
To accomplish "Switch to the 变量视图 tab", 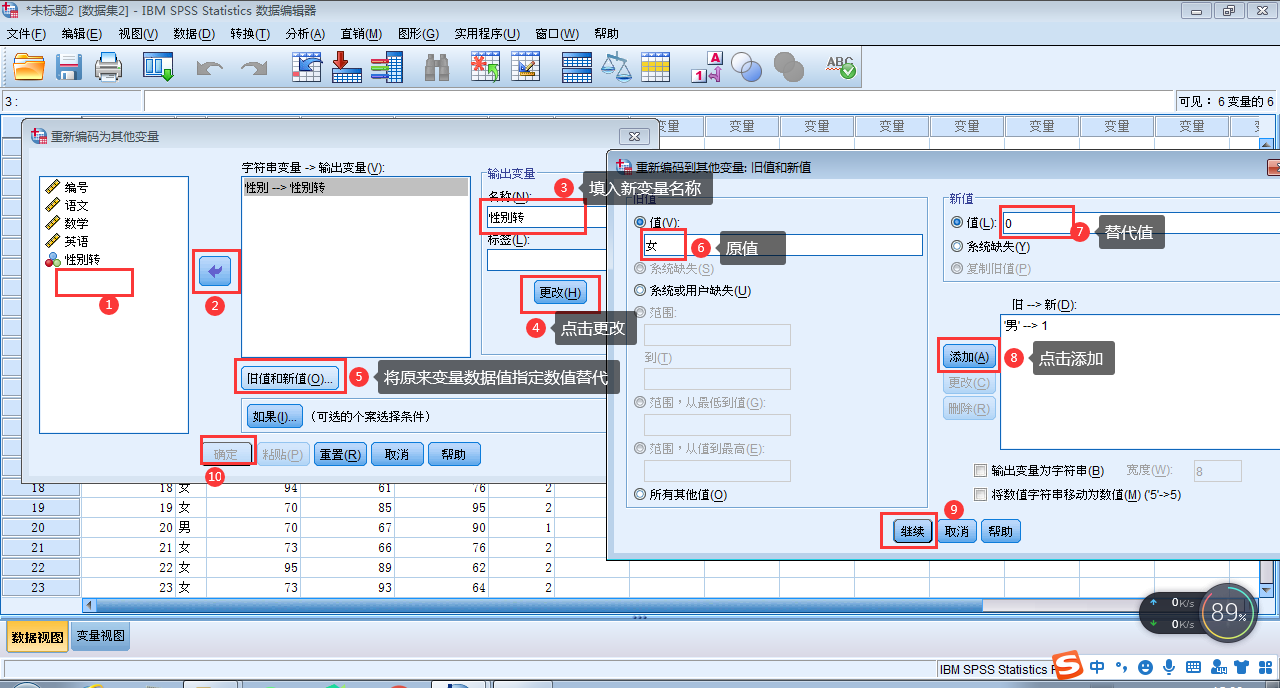I will (100, 636).
